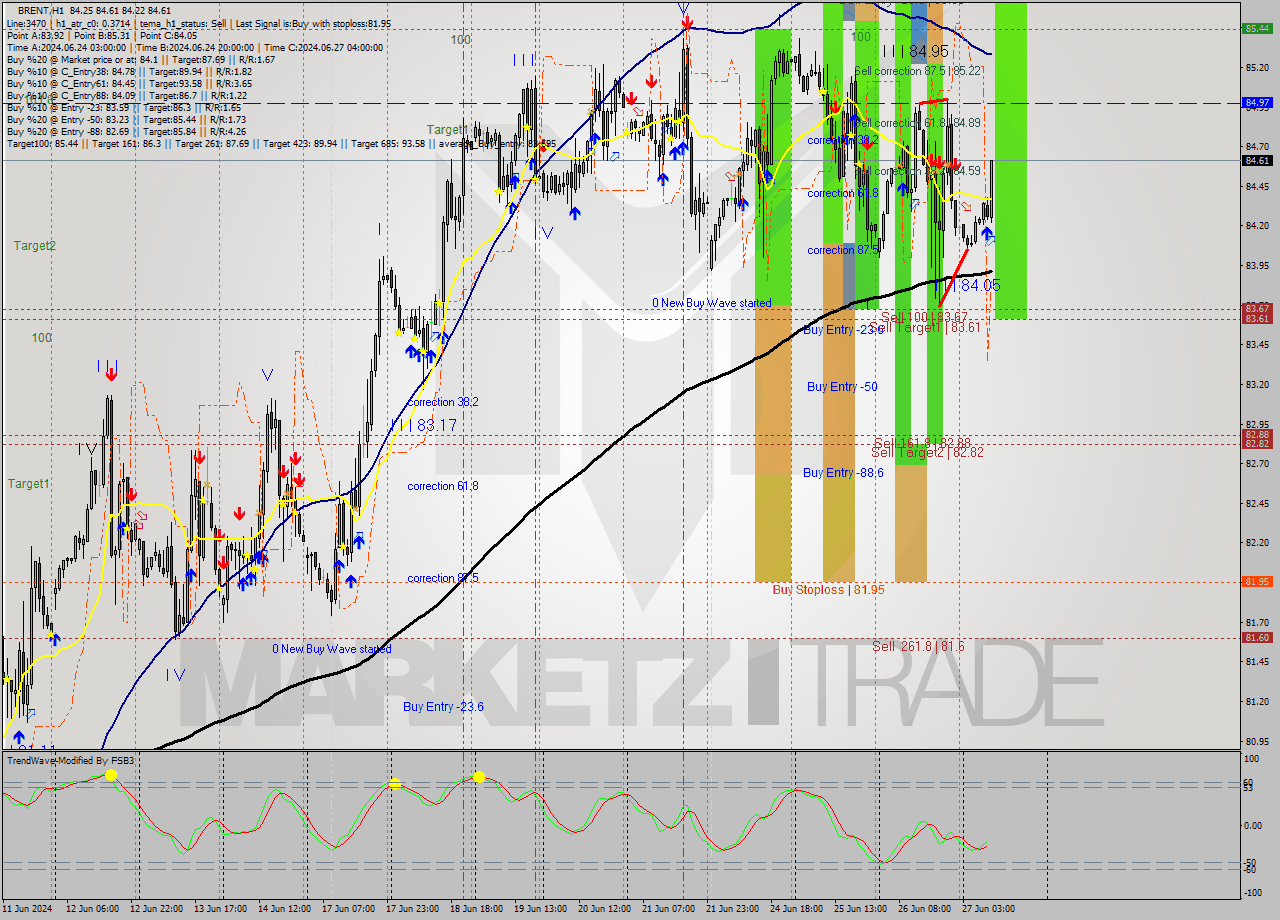This screenshot has width=1280, height=920.
Task: Click the '17 Jun 23:00' time label
Action: click(412, 908)
